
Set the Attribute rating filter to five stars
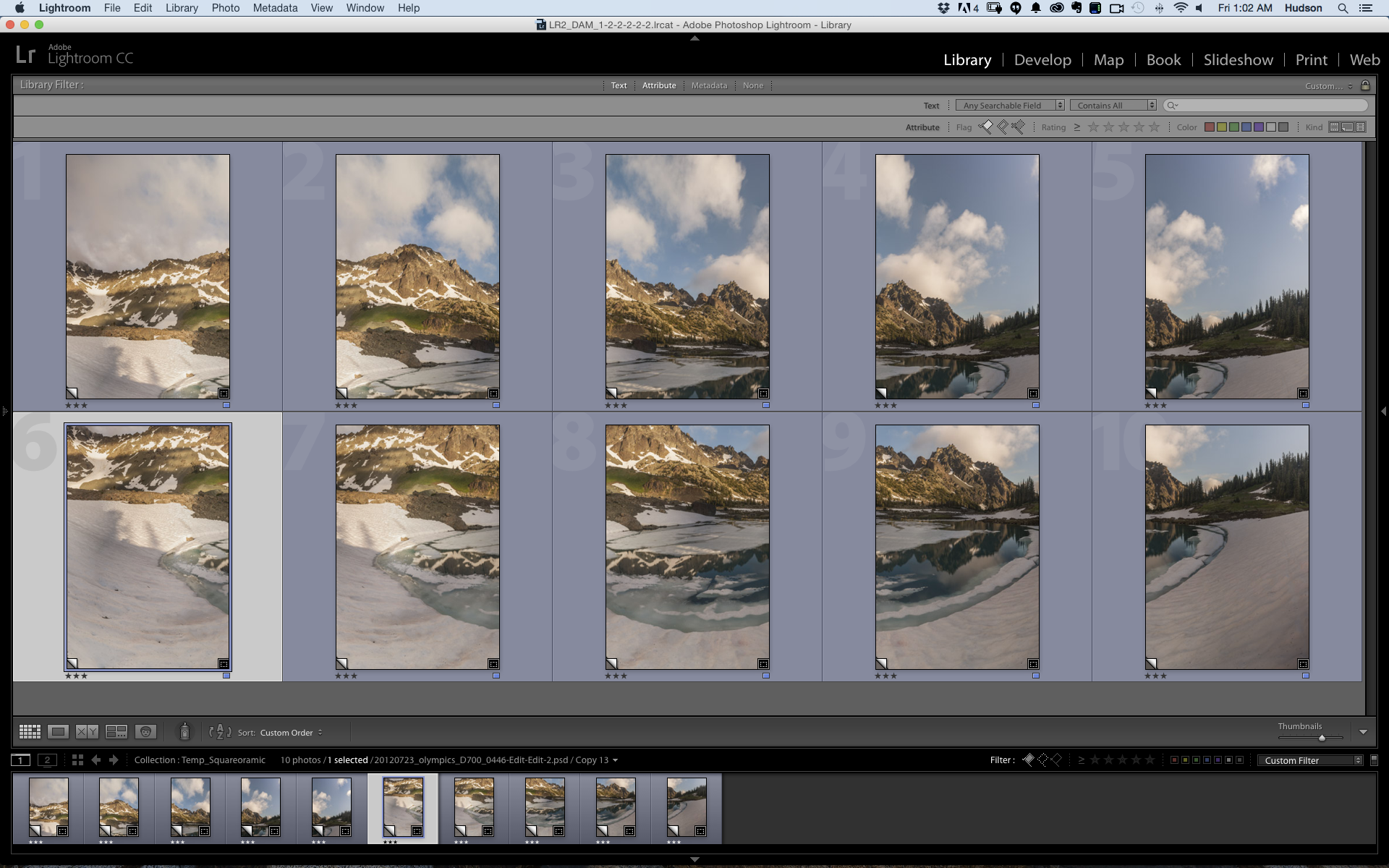coord(1155,127)
